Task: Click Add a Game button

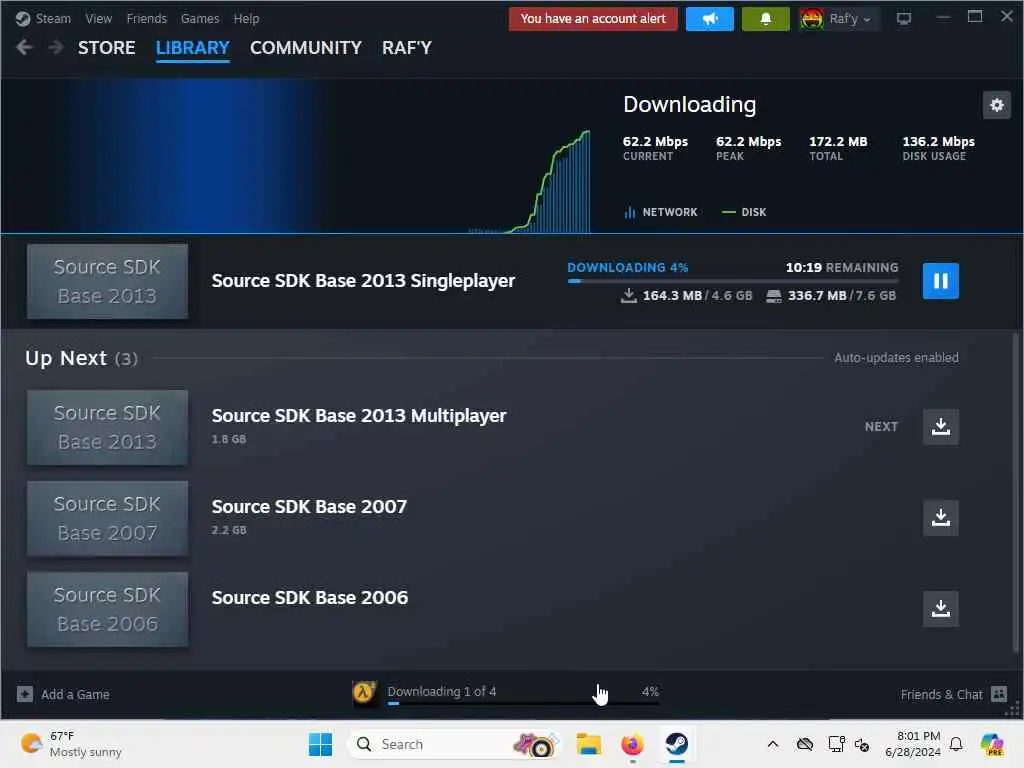Action: coord(63,694)
